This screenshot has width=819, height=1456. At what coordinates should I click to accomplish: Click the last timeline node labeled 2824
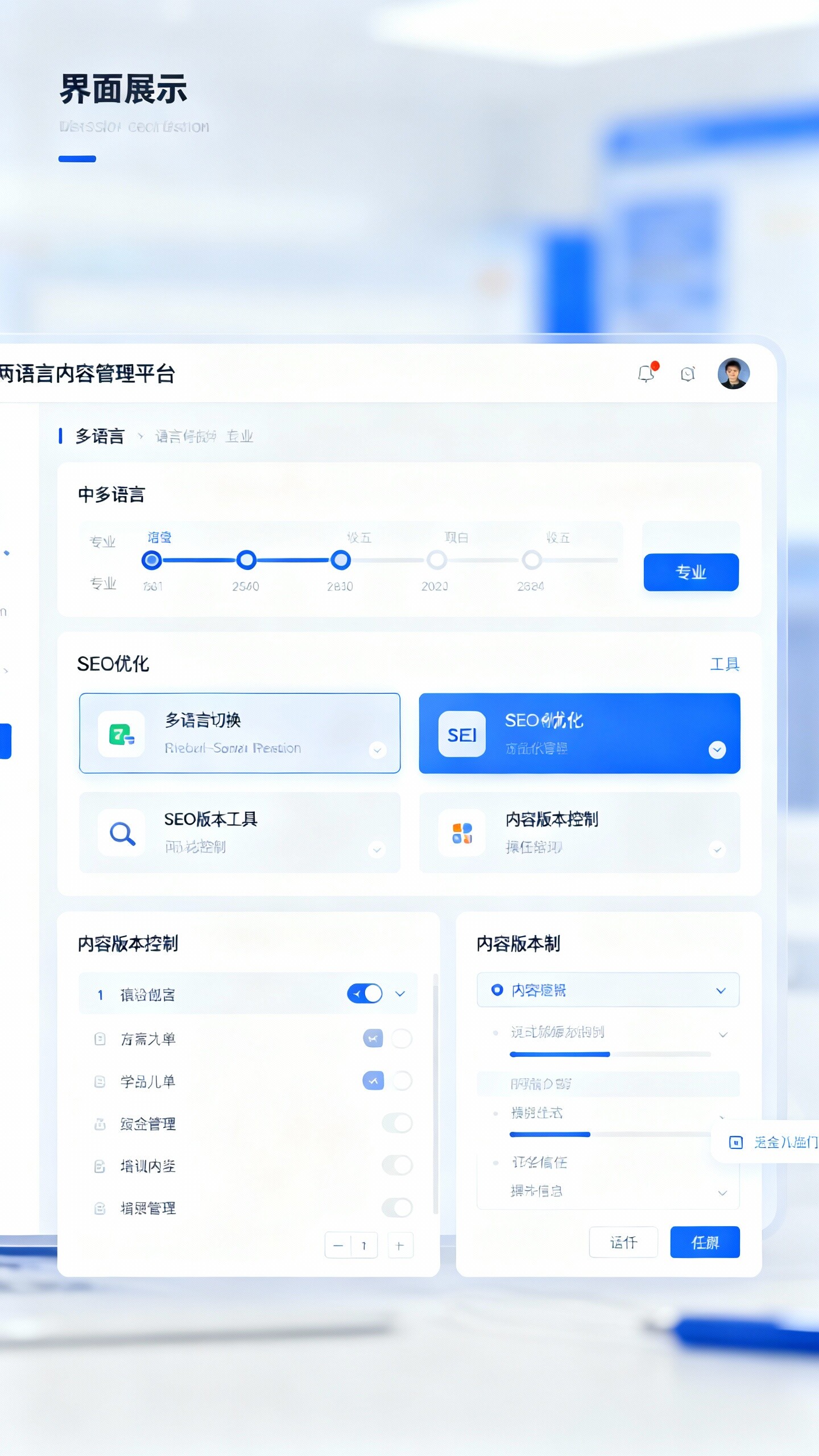(x=532, y=560)
